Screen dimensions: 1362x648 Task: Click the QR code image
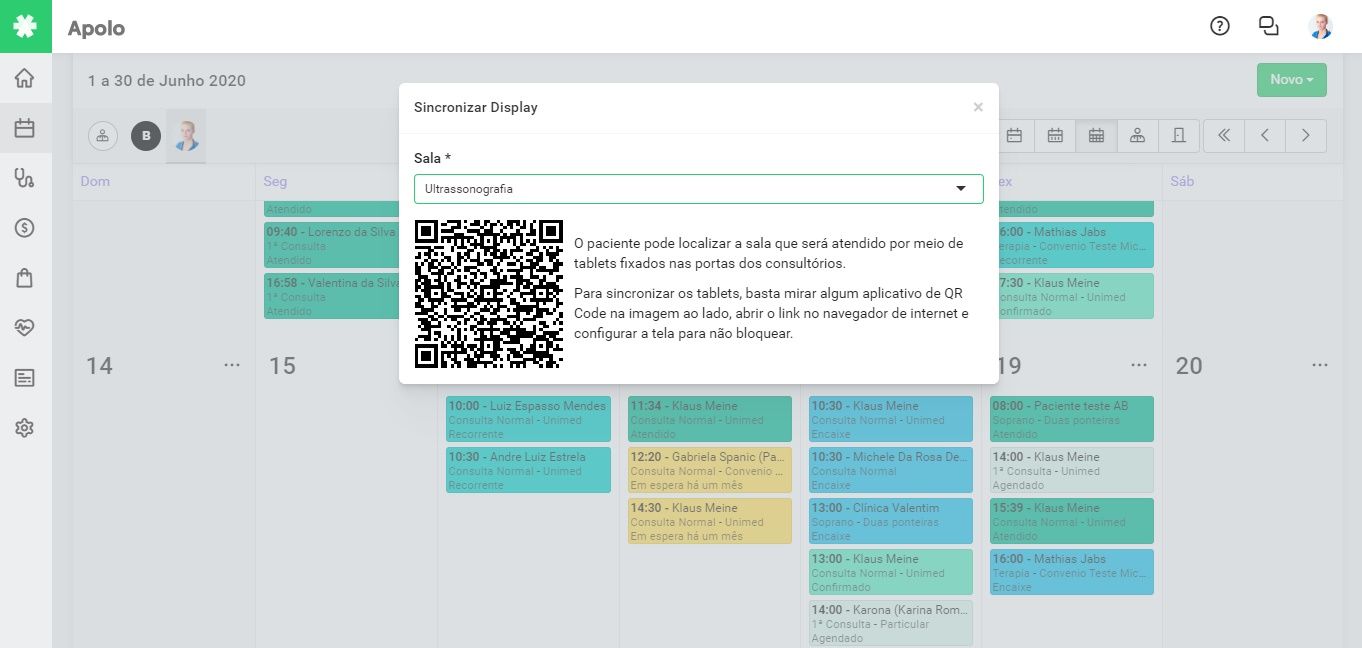click(489, 294)
